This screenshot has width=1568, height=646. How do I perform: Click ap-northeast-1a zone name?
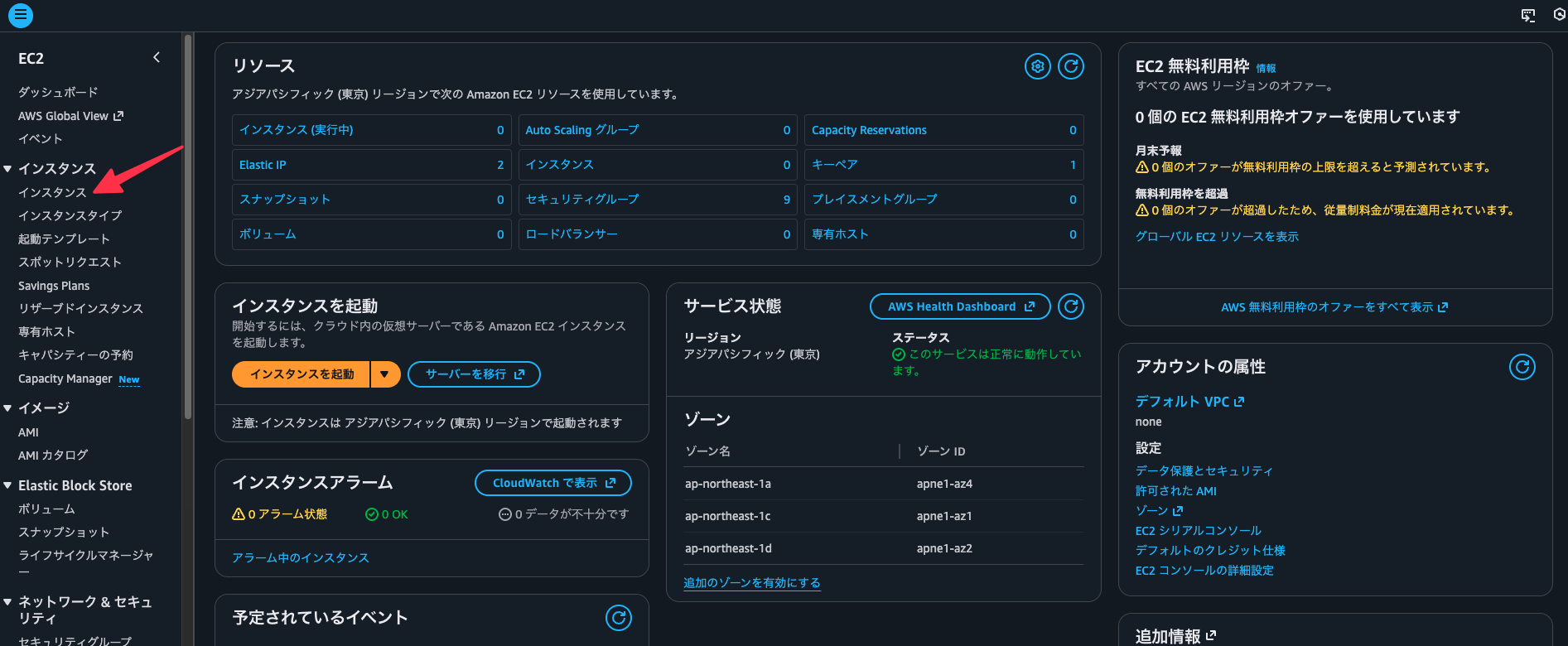point(727,484)
